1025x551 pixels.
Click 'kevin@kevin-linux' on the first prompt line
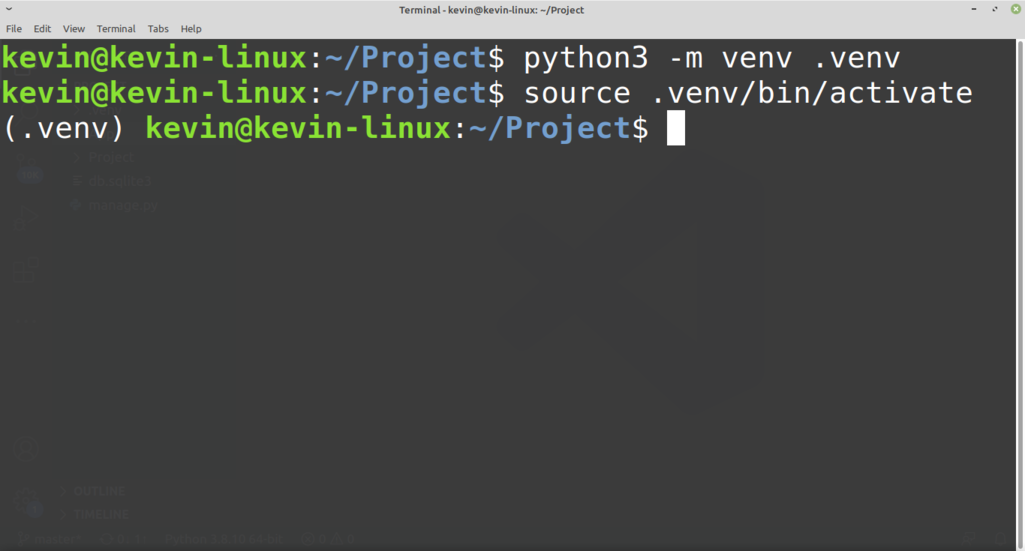click(x=155, y=58)
